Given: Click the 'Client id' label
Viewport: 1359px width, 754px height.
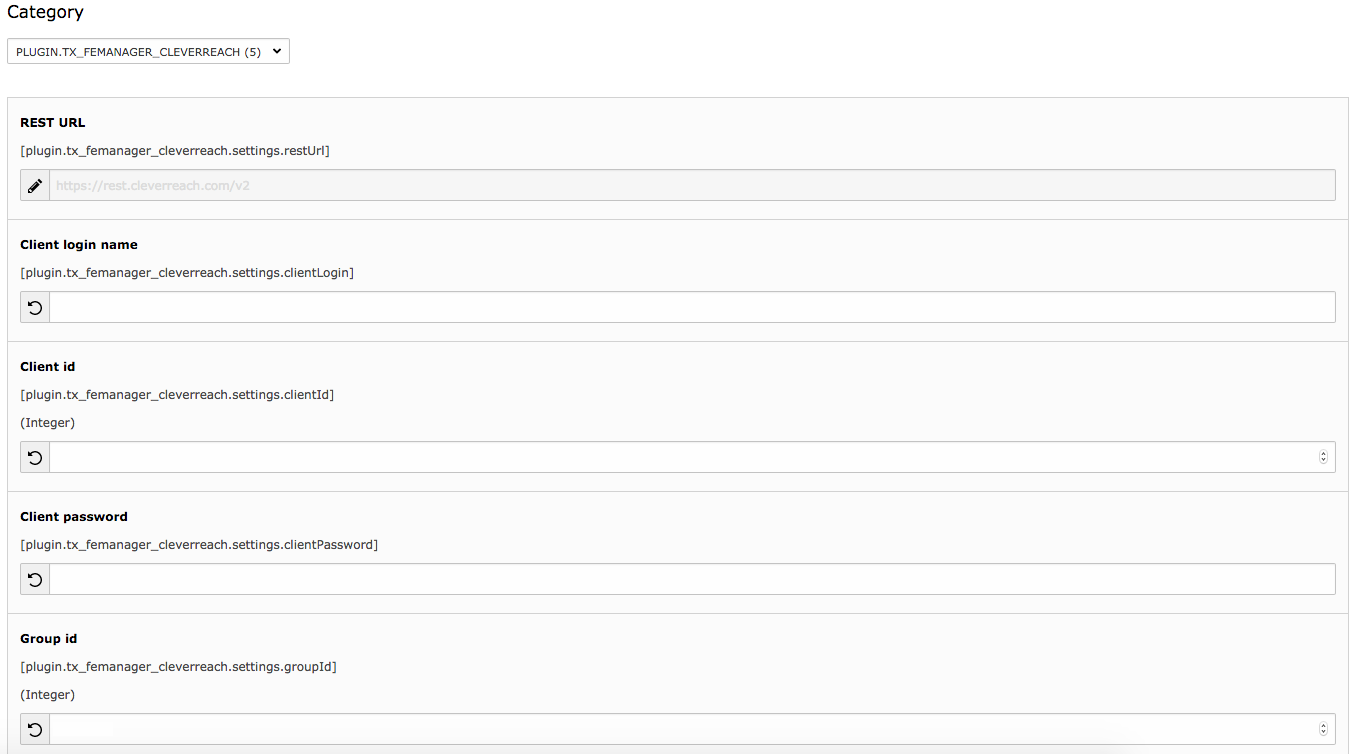Looking at the screenshot, I should point(47,367).
